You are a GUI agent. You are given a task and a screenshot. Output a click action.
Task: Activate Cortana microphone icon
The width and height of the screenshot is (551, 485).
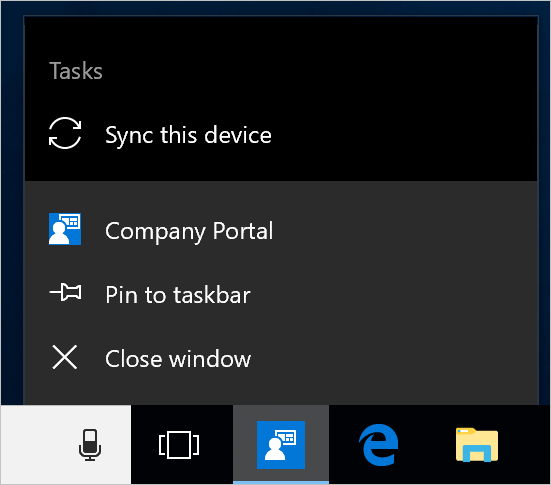tap(90, 445)
